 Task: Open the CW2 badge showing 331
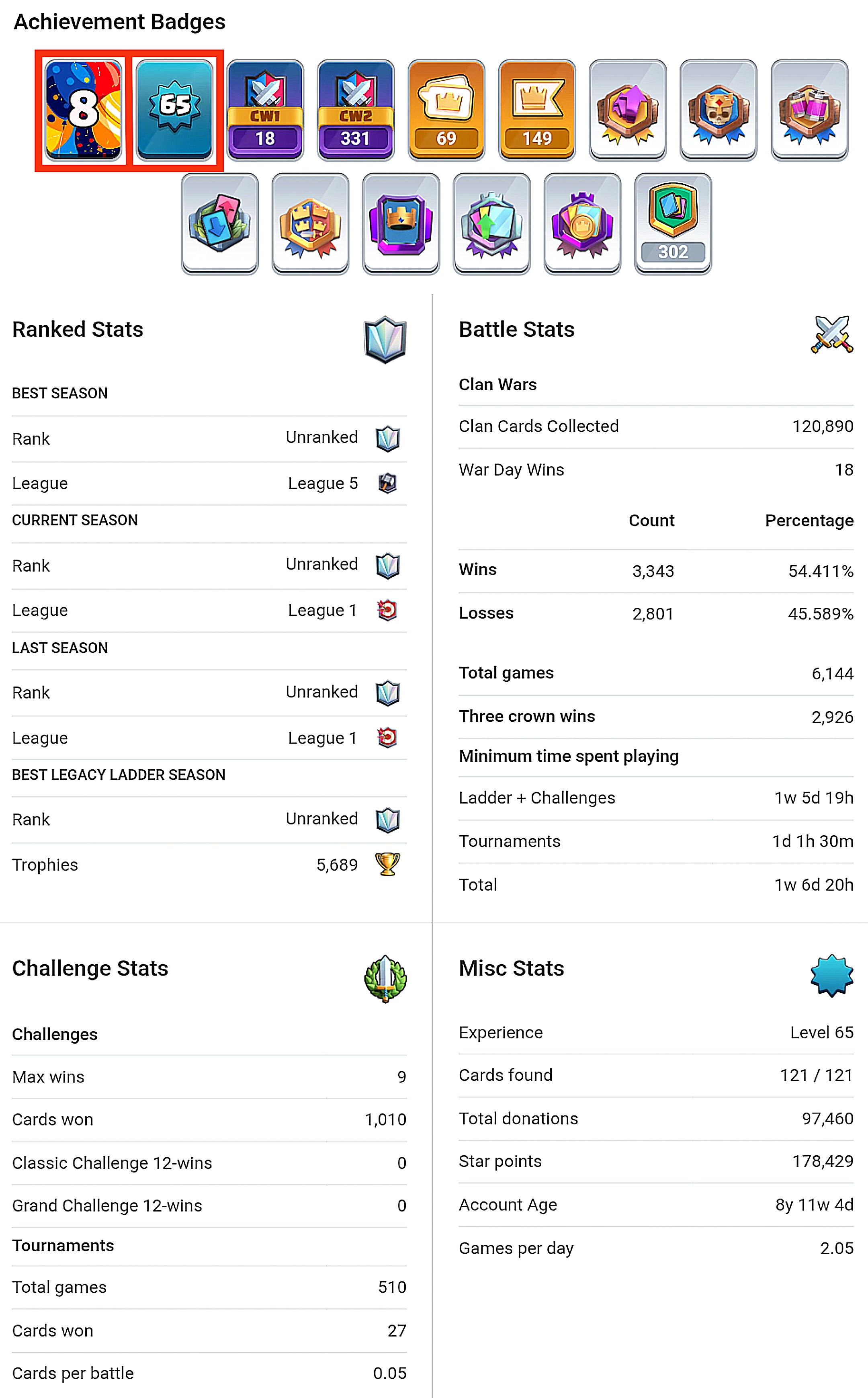point(355,110)
